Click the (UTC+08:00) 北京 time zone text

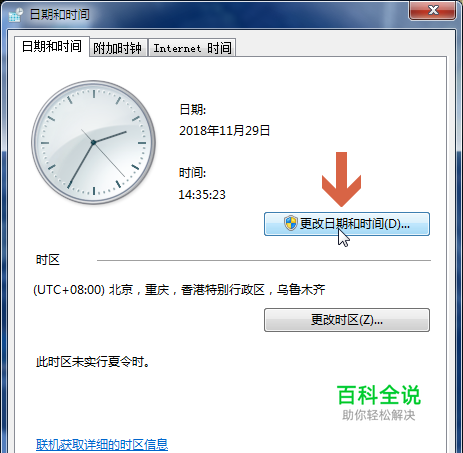(179, 290)
